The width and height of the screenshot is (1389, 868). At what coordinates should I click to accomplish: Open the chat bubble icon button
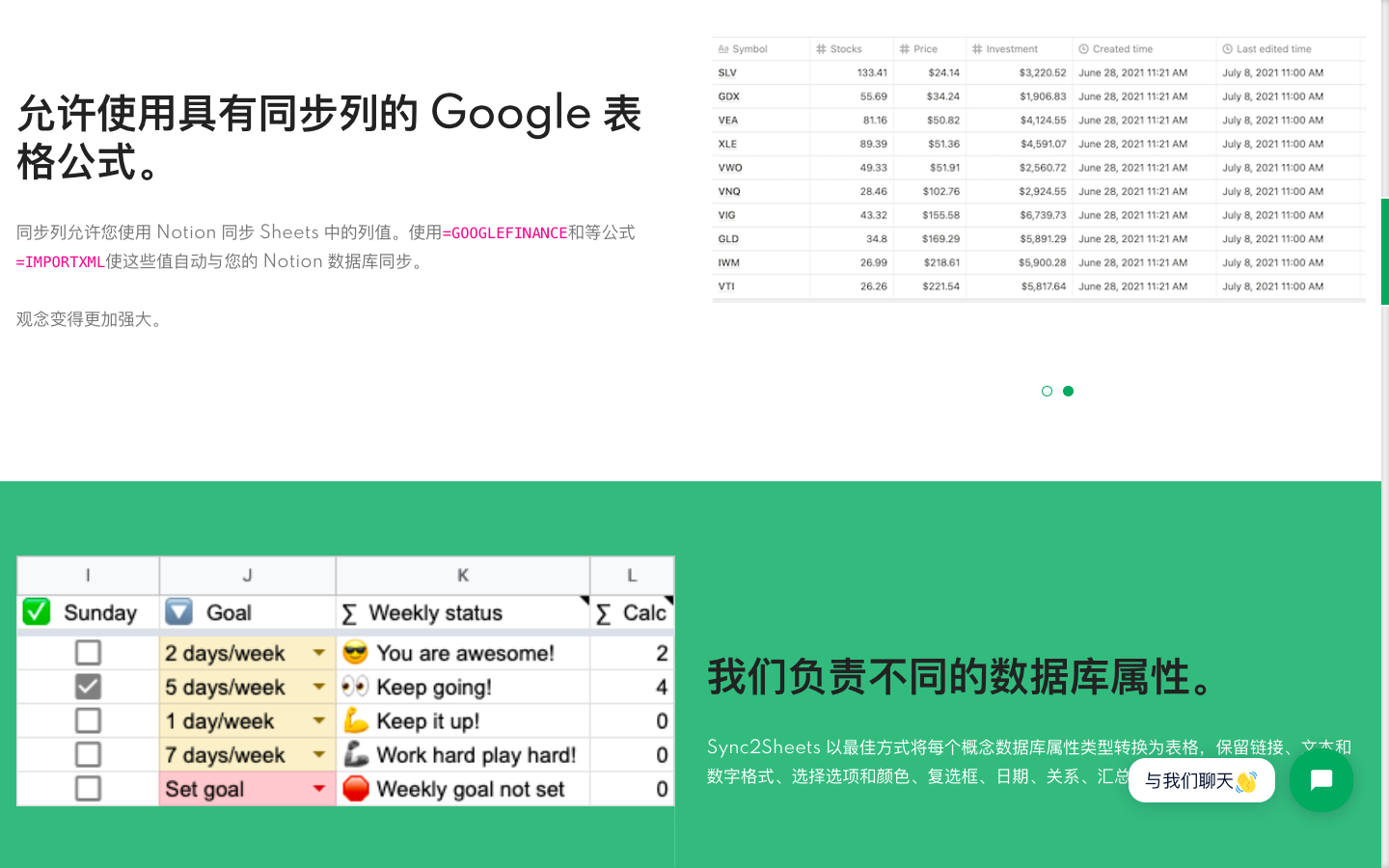click(x=1321, y=780)
